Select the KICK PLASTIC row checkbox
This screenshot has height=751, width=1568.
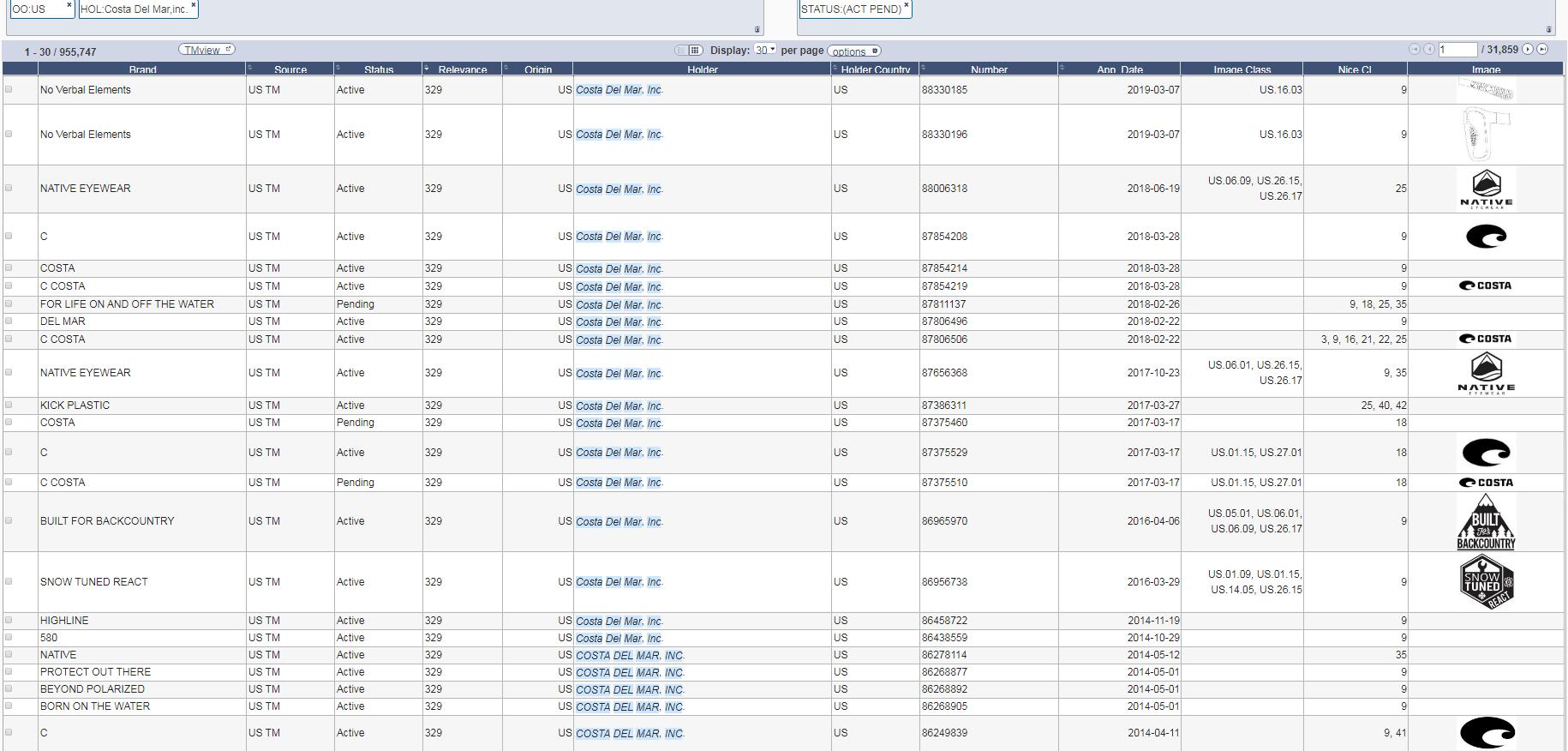pos(9,405)
